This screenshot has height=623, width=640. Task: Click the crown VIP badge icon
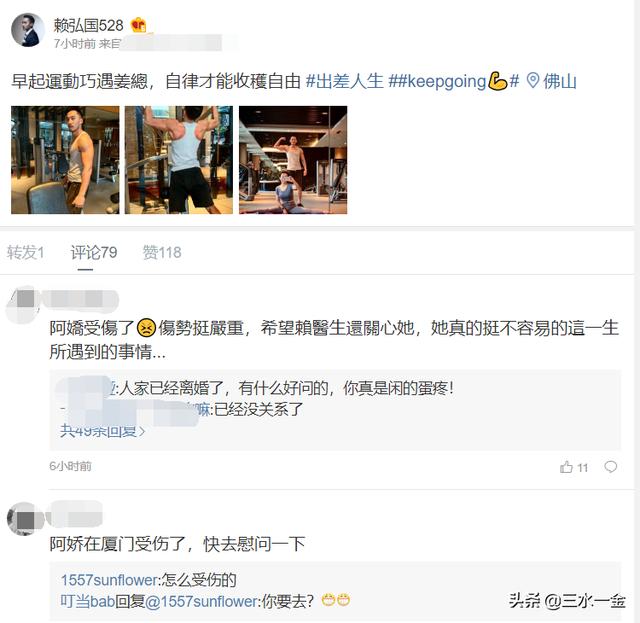[x=138, y=25]
